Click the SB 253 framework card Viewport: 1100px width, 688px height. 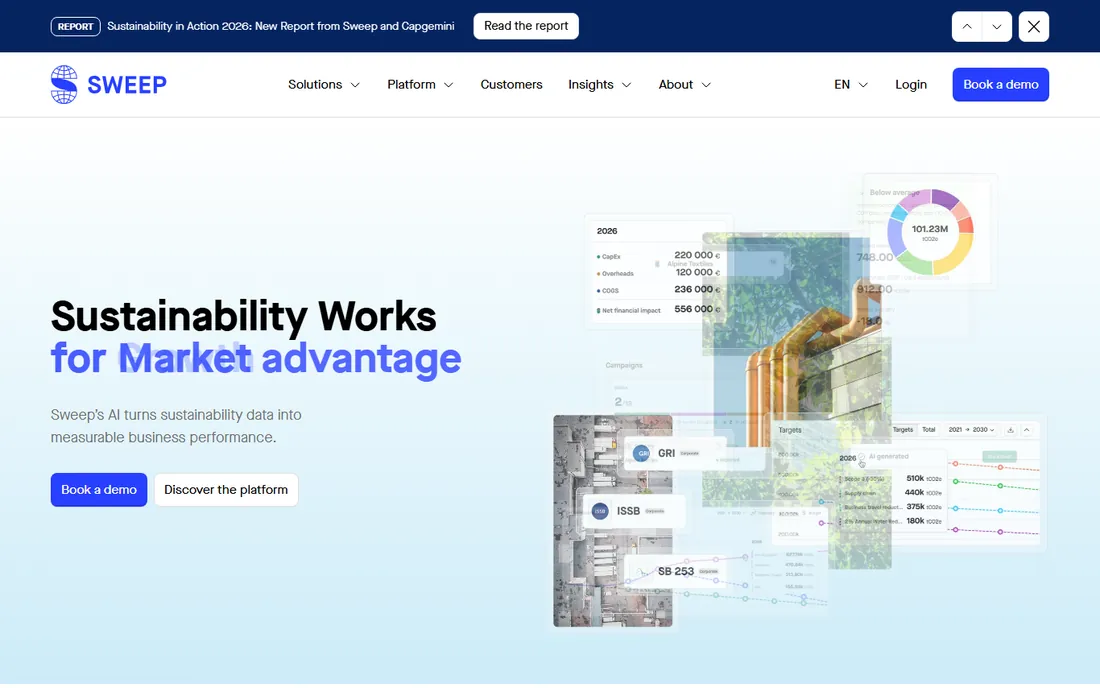[x=677, y=572]
